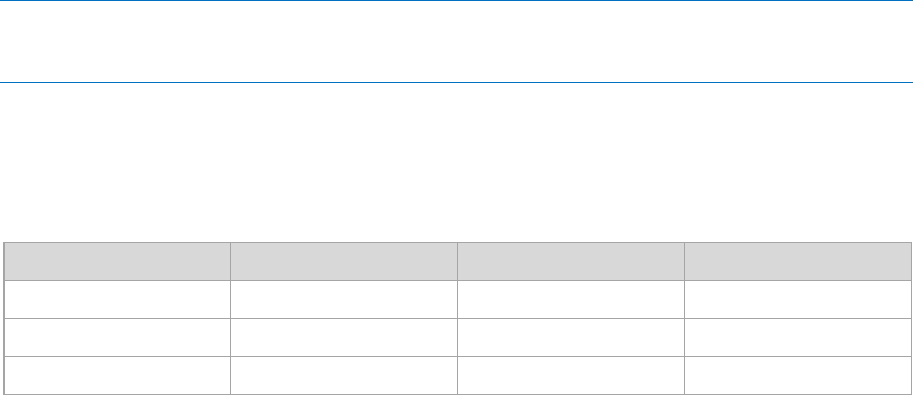
Task: Click first white row, first column cell
Action: [x=117, y=299]
